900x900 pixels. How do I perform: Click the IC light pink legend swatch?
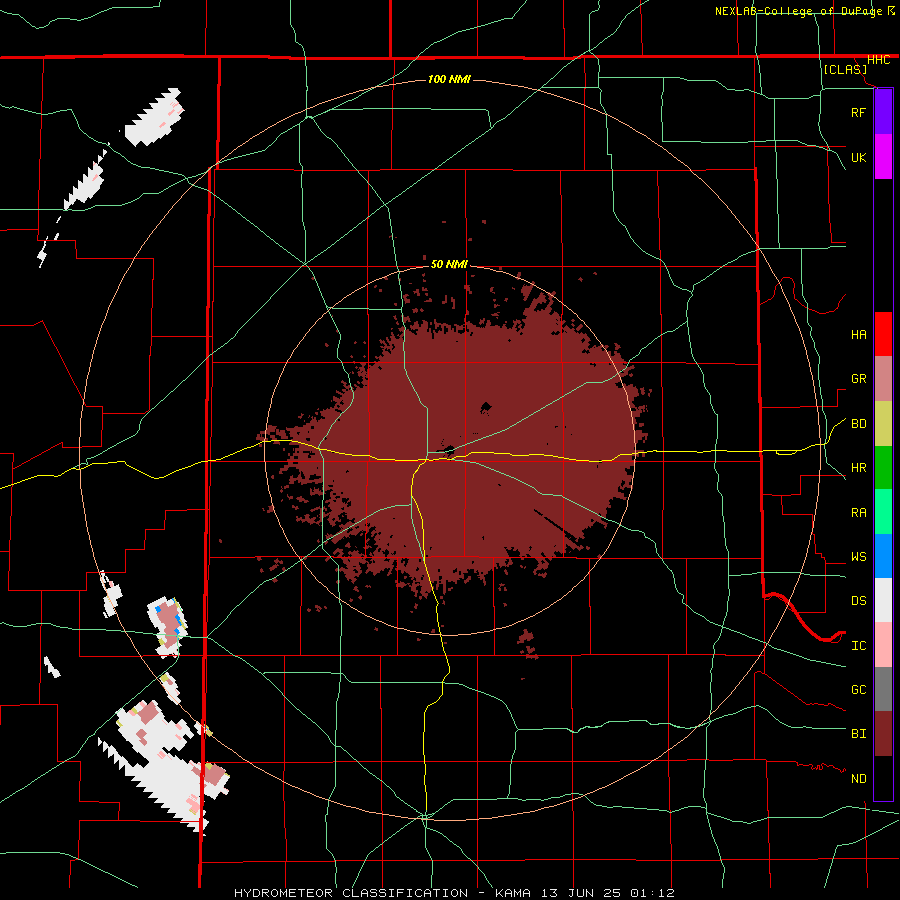pos(883,645)
